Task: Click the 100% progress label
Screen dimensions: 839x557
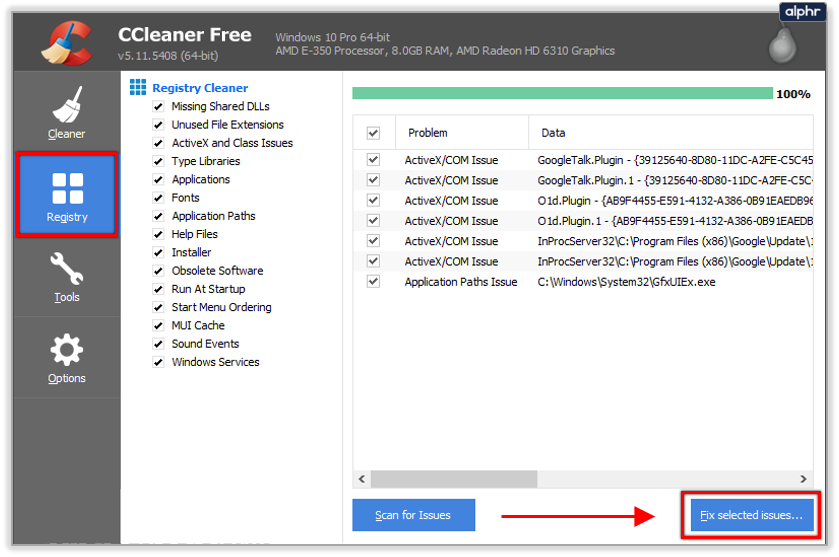Action: (793, 94)
